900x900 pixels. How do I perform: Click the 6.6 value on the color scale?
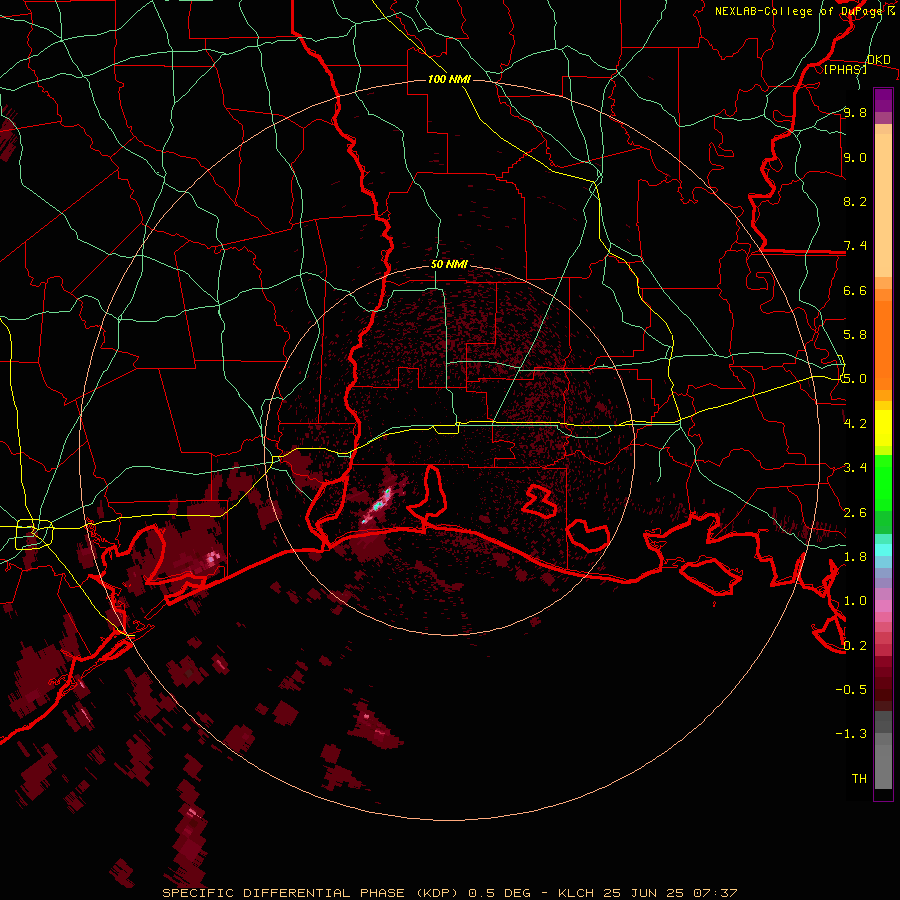(x=855, y=290)
